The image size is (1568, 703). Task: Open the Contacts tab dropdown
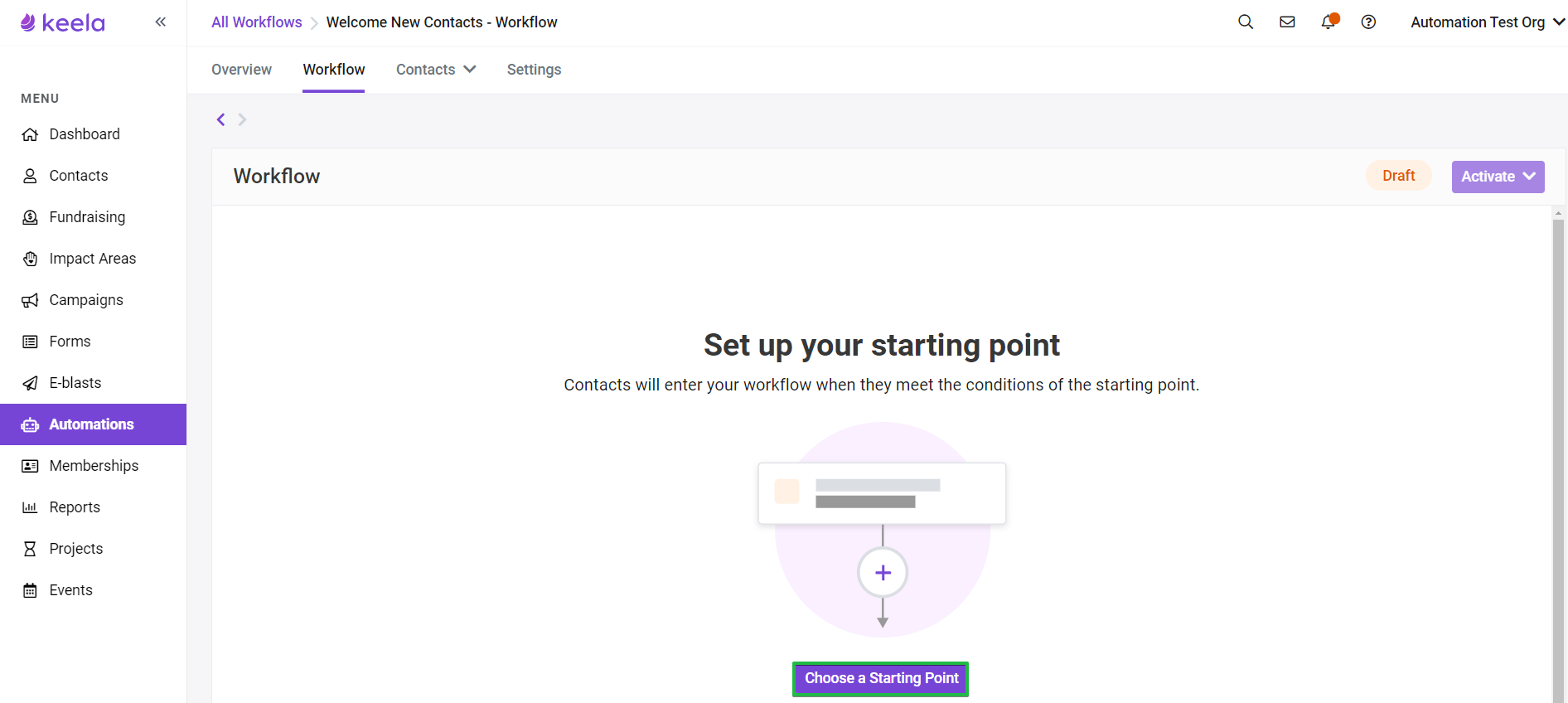[x=436, y=70]
